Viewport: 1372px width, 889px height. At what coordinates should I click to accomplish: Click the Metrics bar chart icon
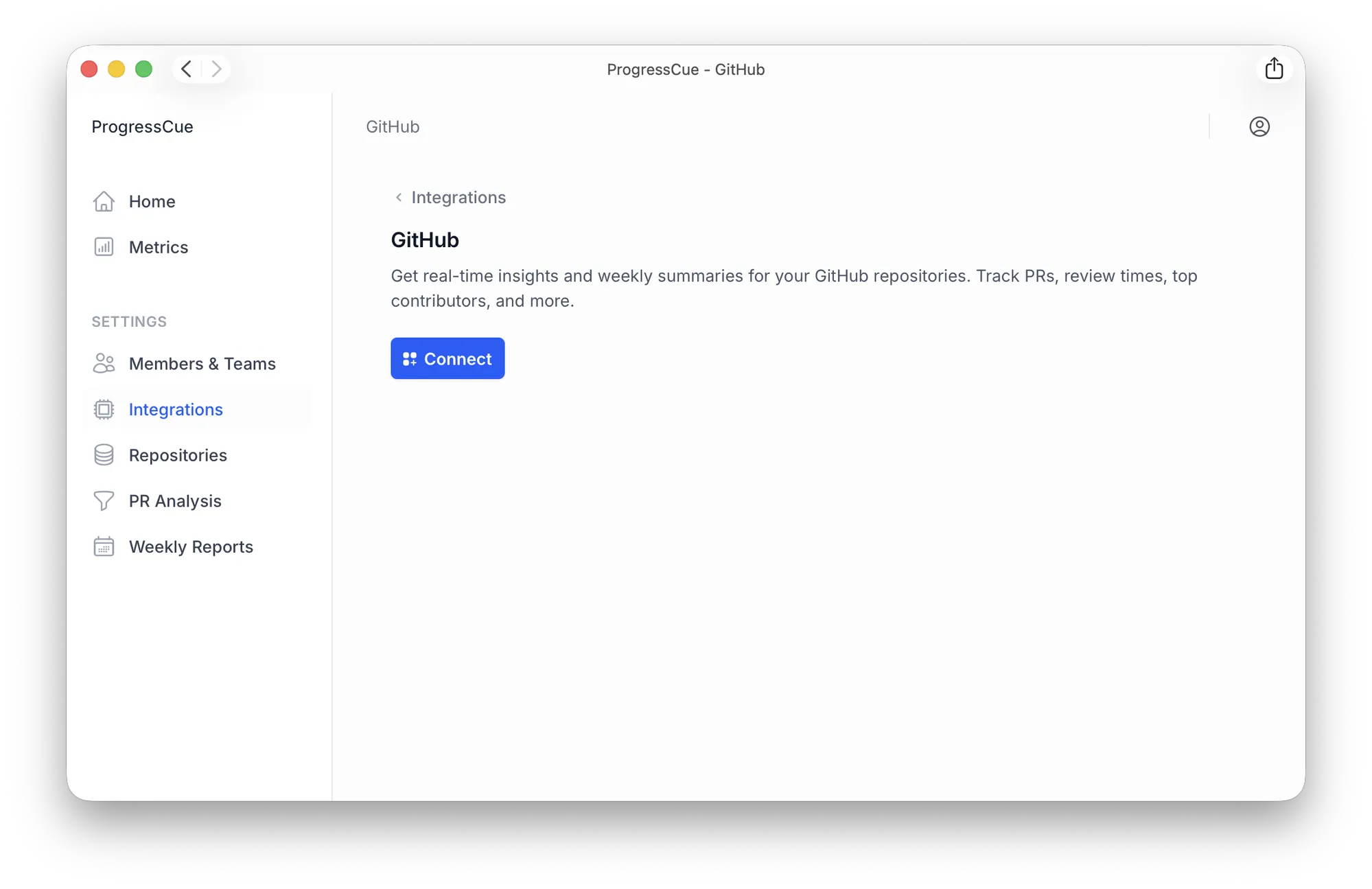coord(104,246)
